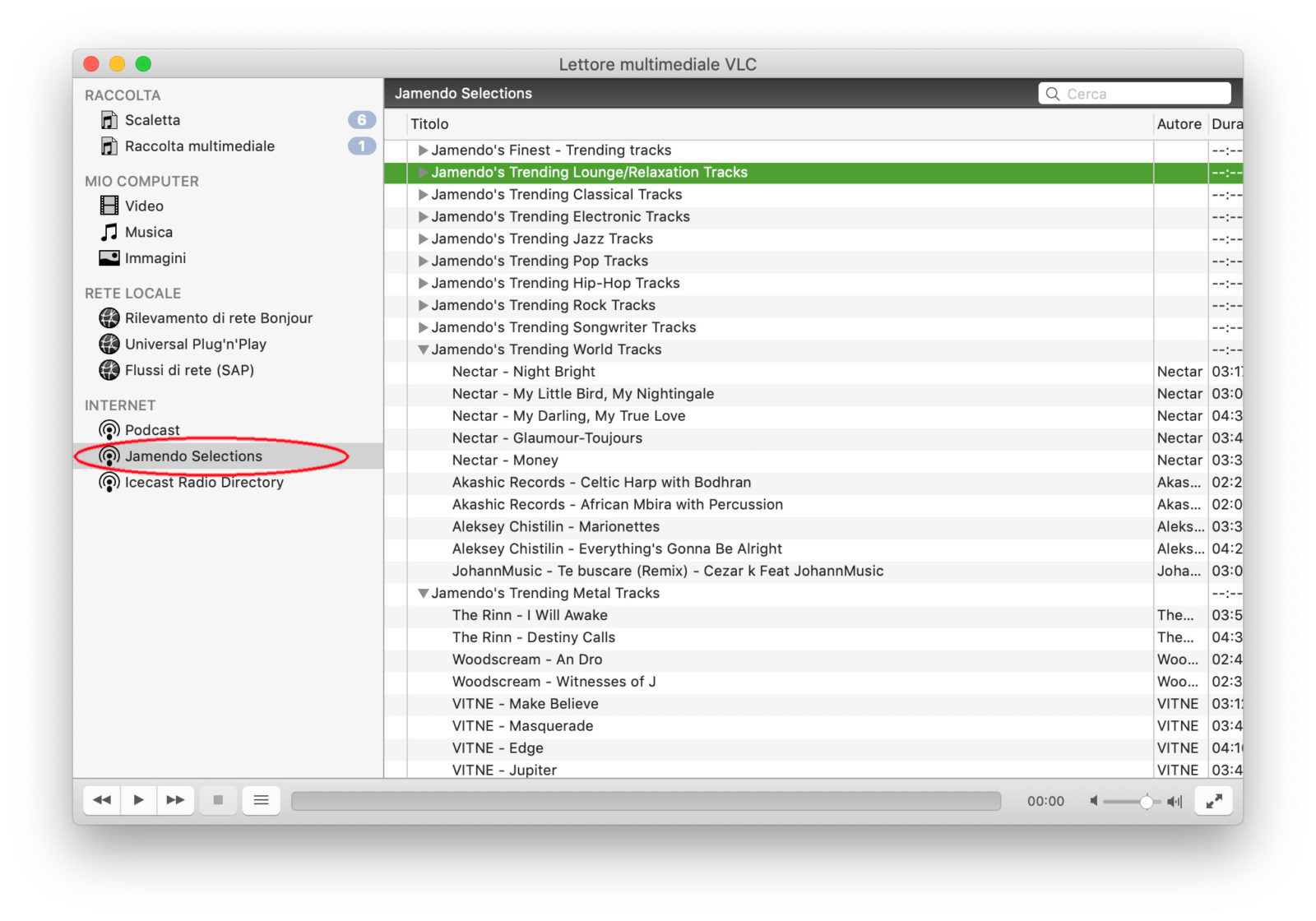Click the 00:00 elapsed time display
Viewport: 1316px width, 921px height.
click(x=1045, y=802)
